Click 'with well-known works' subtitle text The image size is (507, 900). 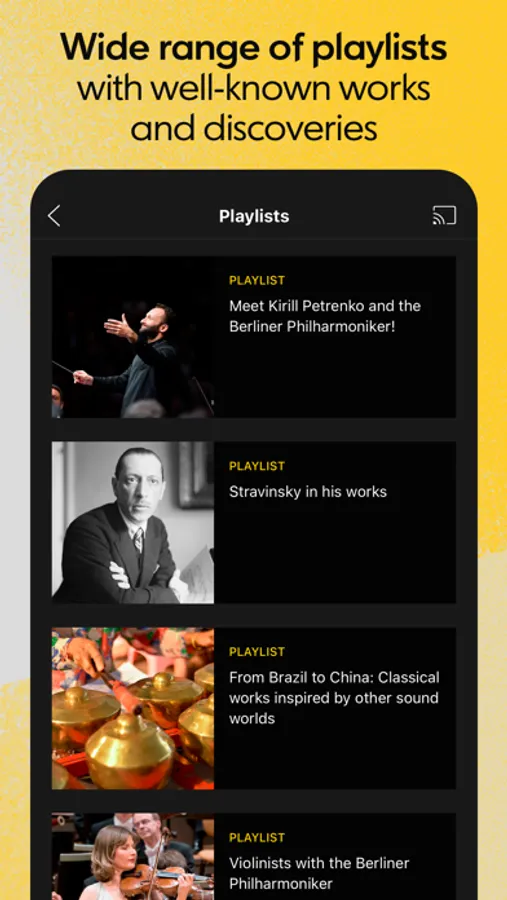[253, 89]
